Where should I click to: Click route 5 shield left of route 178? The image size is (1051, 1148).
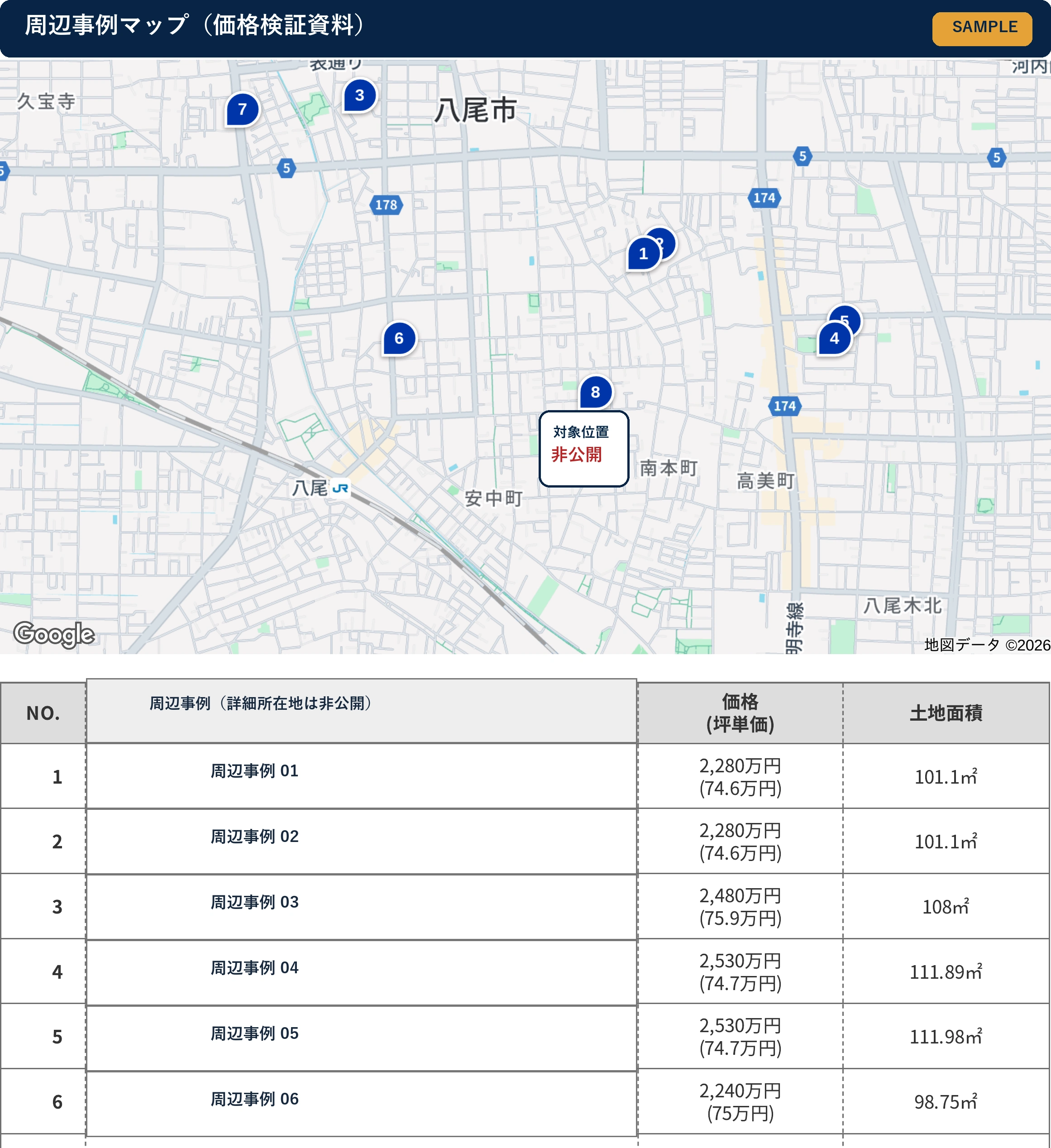(287, 168)
